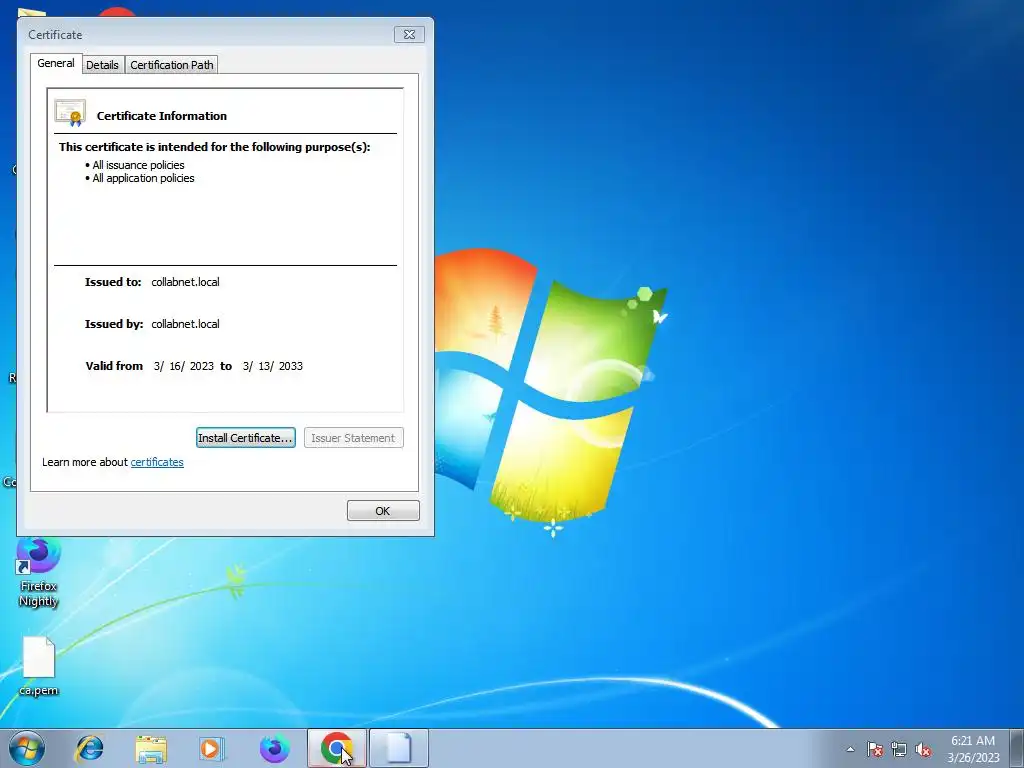Open the Firefox Nightly desktop shortcut
The width and height of the screenshot is (1024, 768).
point(39,573)
